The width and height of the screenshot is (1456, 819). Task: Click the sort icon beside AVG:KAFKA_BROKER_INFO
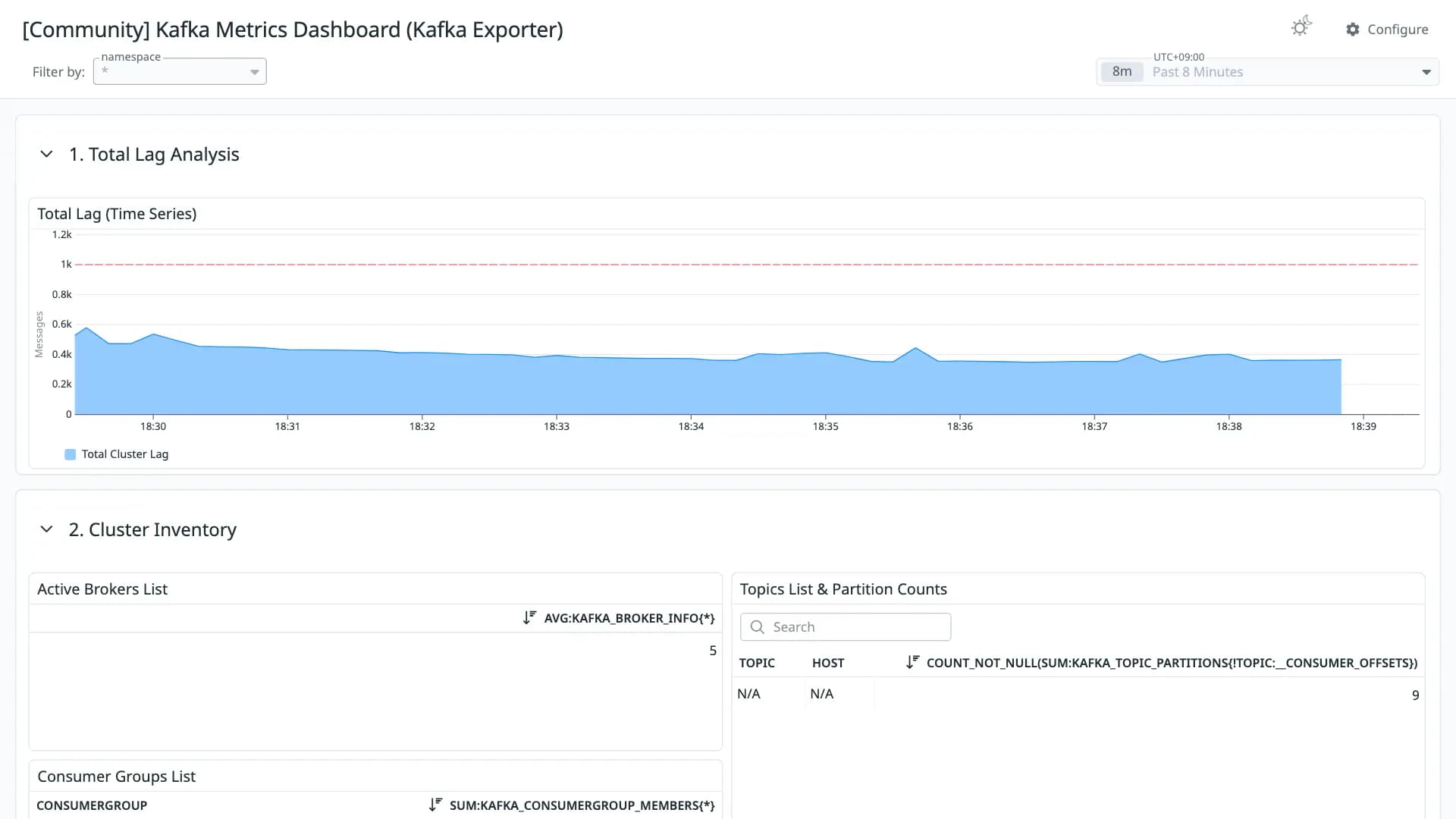pyautogui.click(x=529, y=618)
